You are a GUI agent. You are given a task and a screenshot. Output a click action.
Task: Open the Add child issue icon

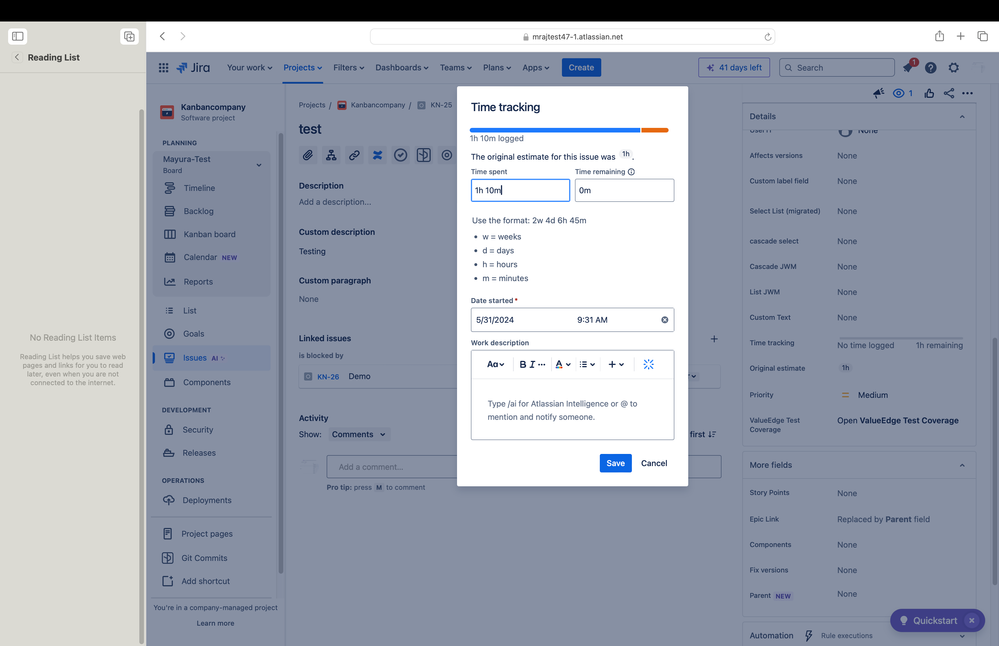(332, 155)
